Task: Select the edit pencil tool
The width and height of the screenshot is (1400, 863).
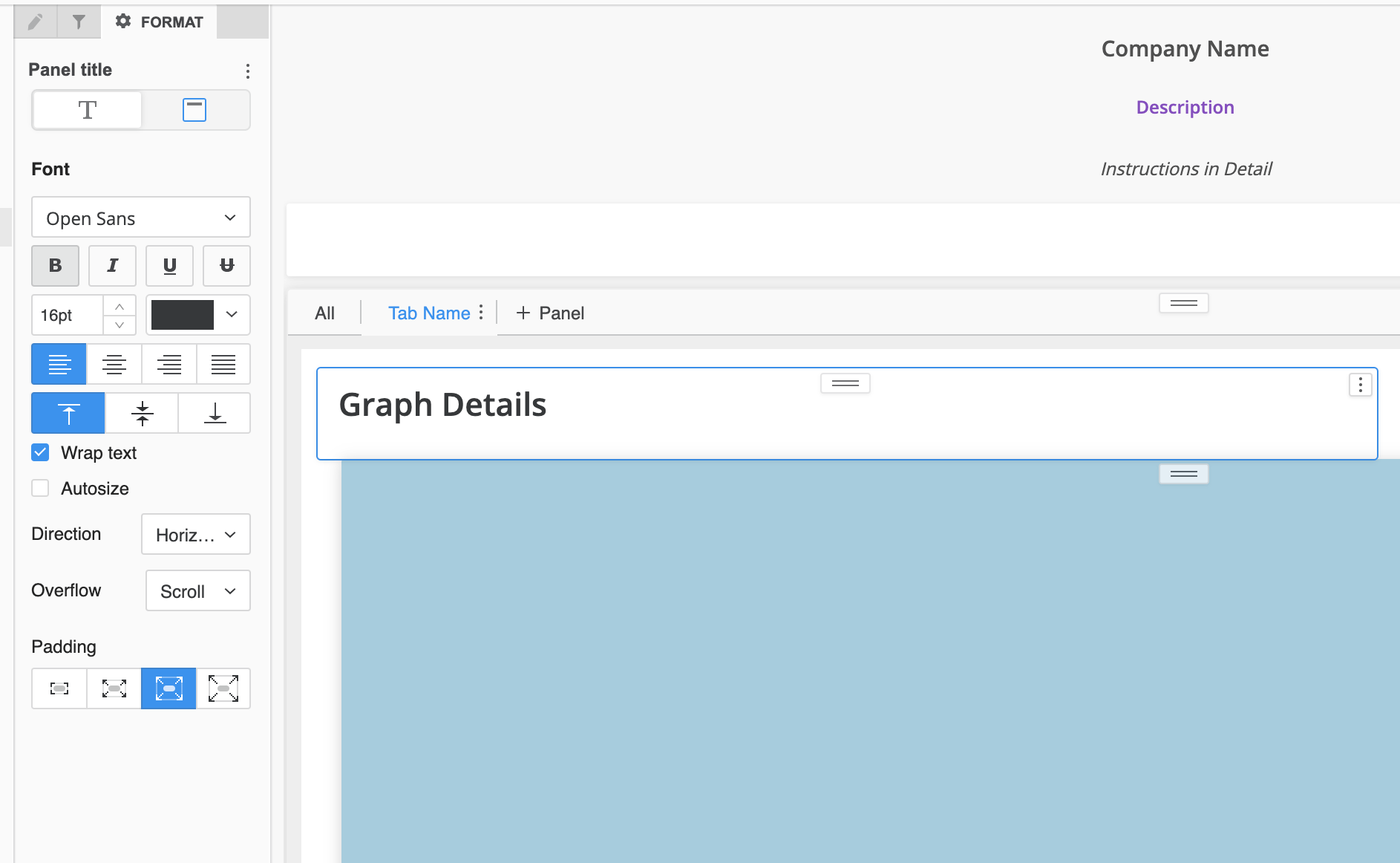Action: tap(35, 22)
